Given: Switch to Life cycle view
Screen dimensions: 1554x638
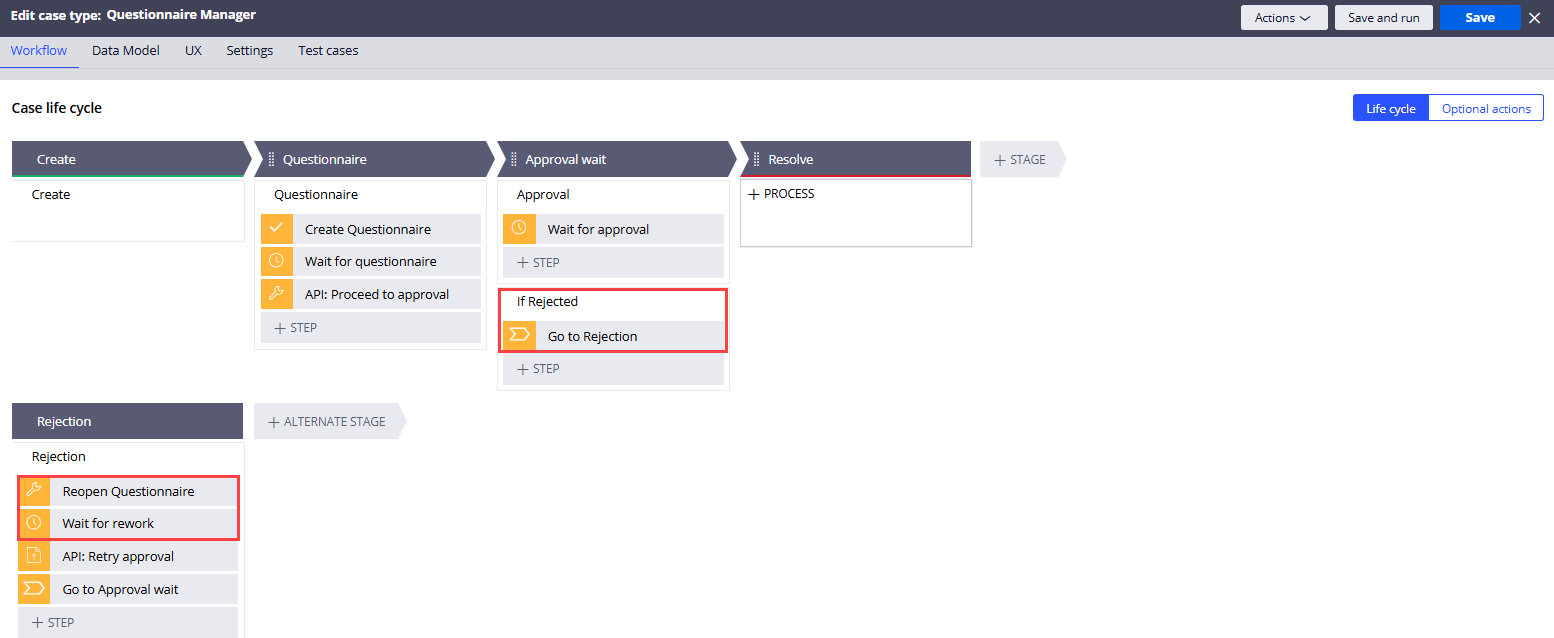Looking at the screenshot, I should (x=1390, y=108).
